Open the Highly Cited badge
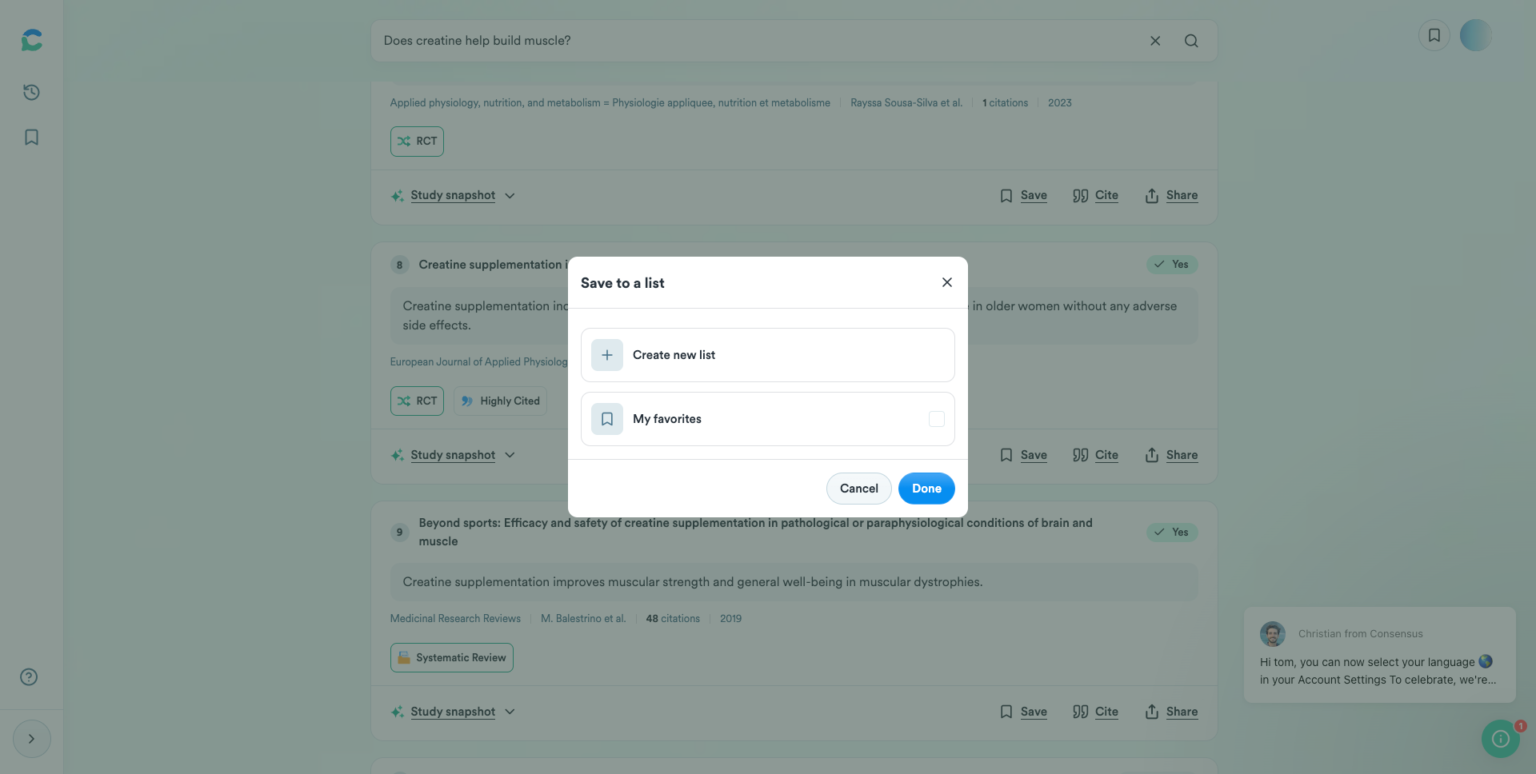 [500, 400]
